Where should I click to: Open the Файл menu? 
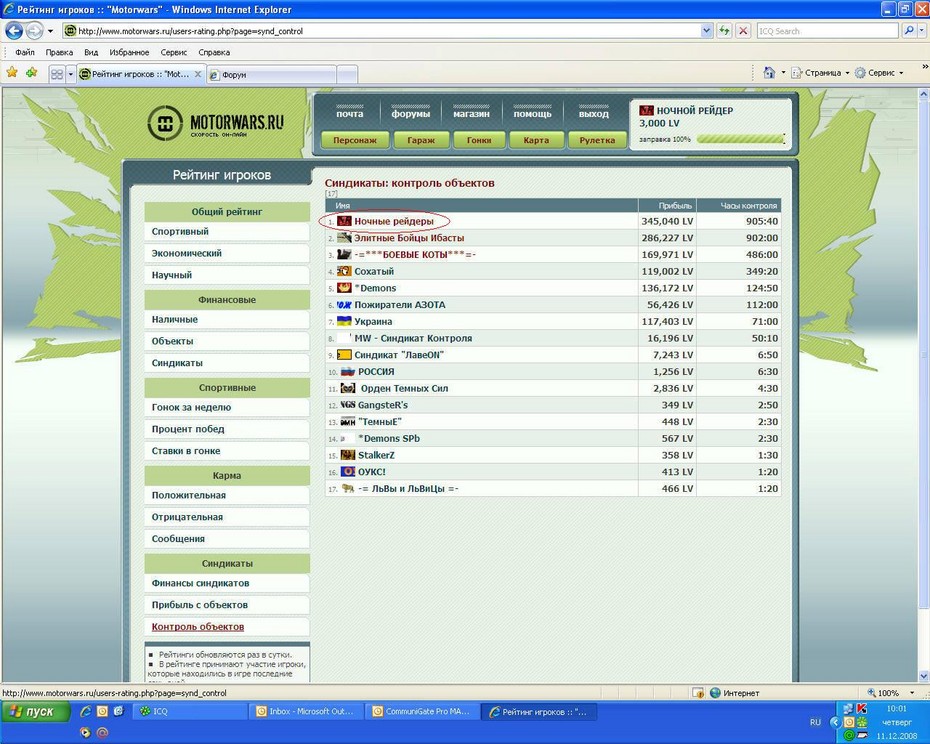click(x=24, y=52)
